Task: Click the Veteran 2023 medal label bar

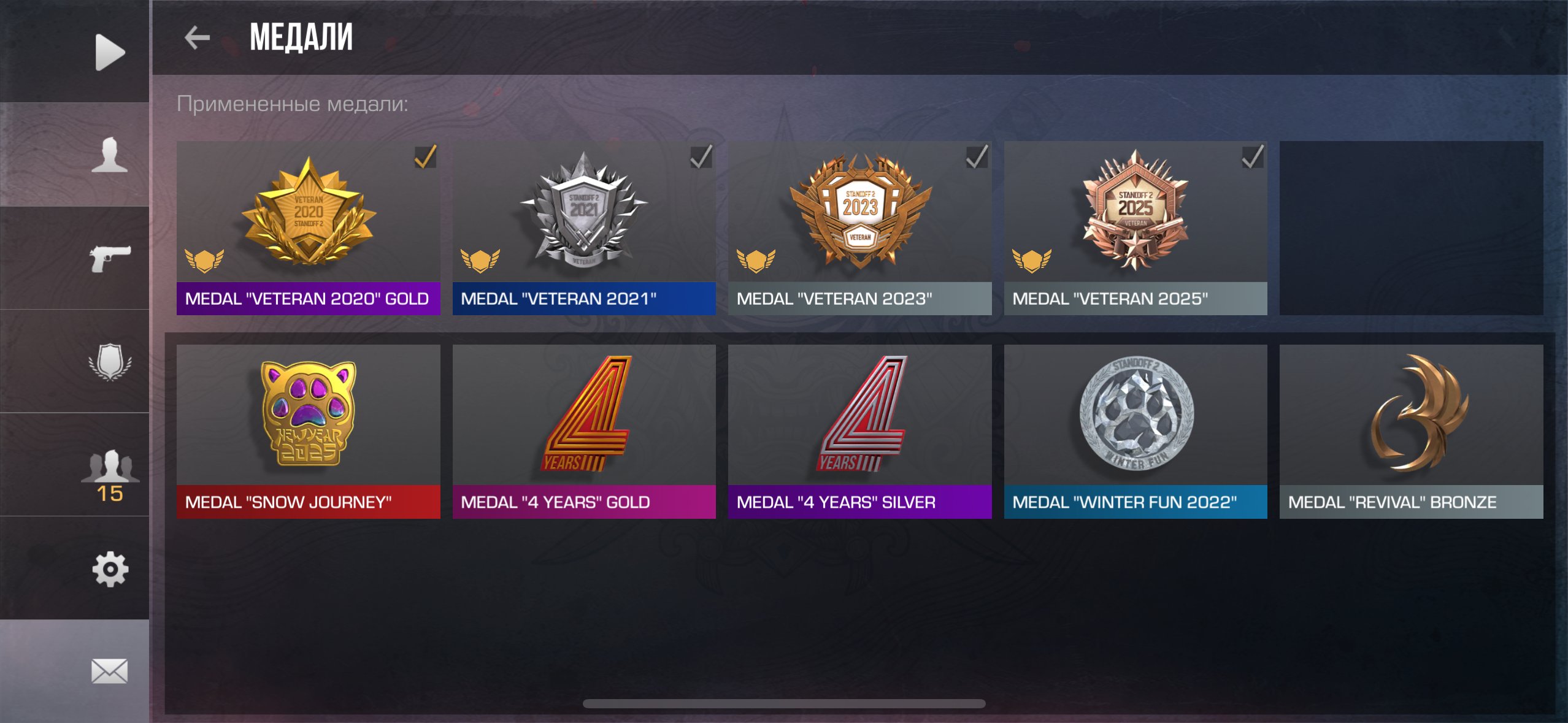Action: point(860,299)
